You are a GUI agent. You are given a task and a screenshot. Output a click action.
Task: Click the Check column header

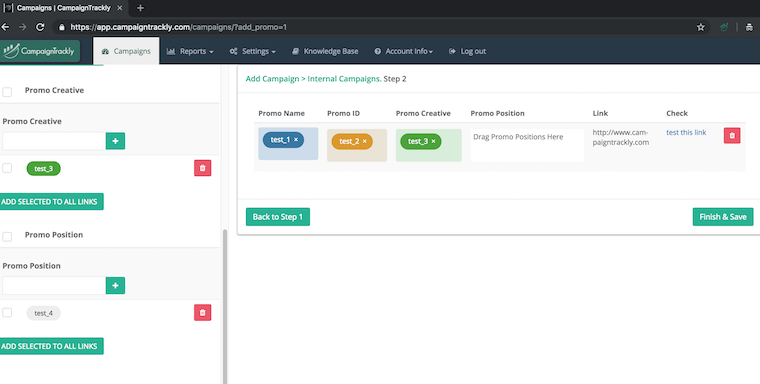677,113
